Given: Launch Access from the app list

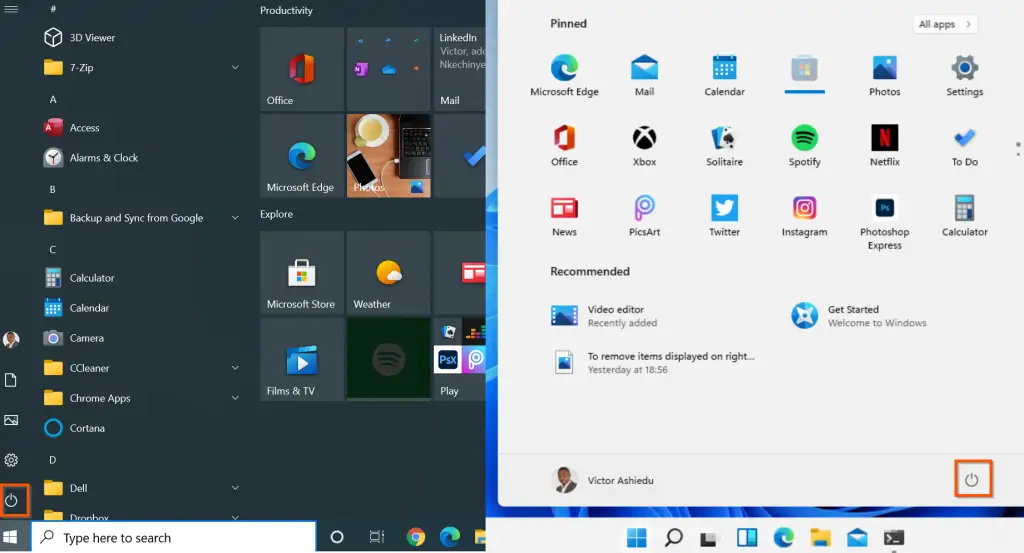Looking at the screenshot, I should [x=71, y=127].
